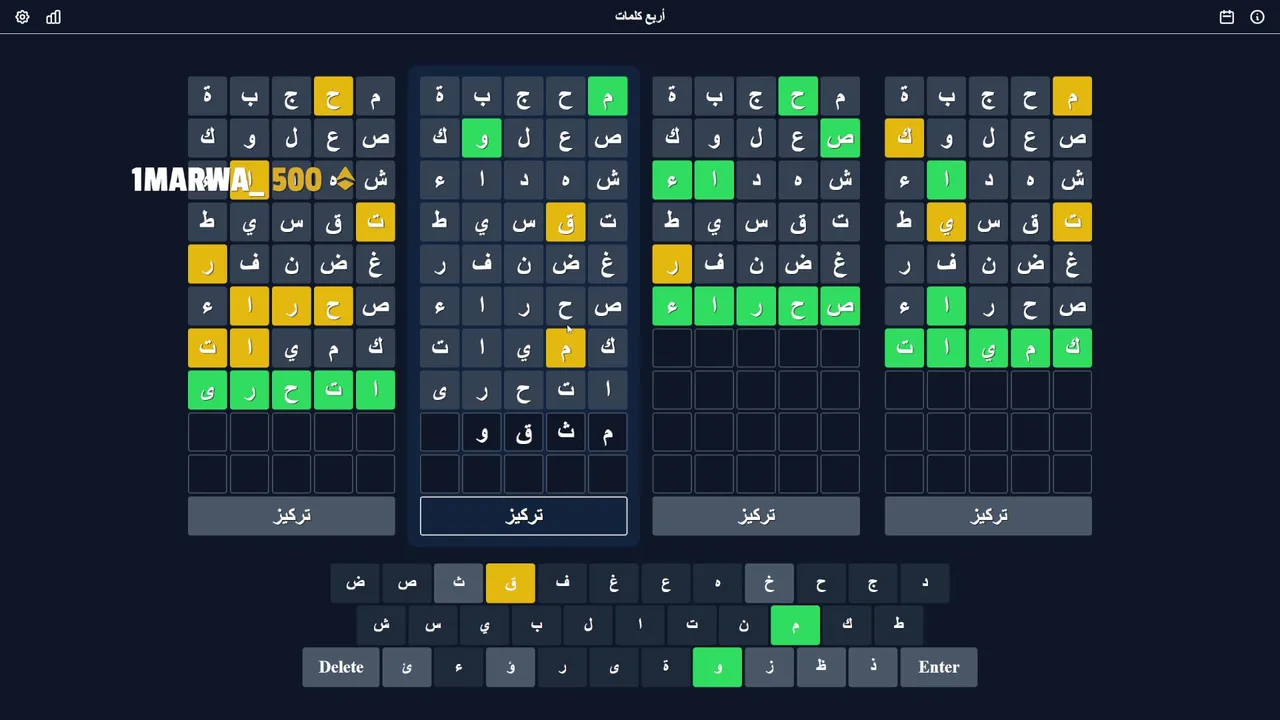Tap the ع key on the keyboard

666,583
